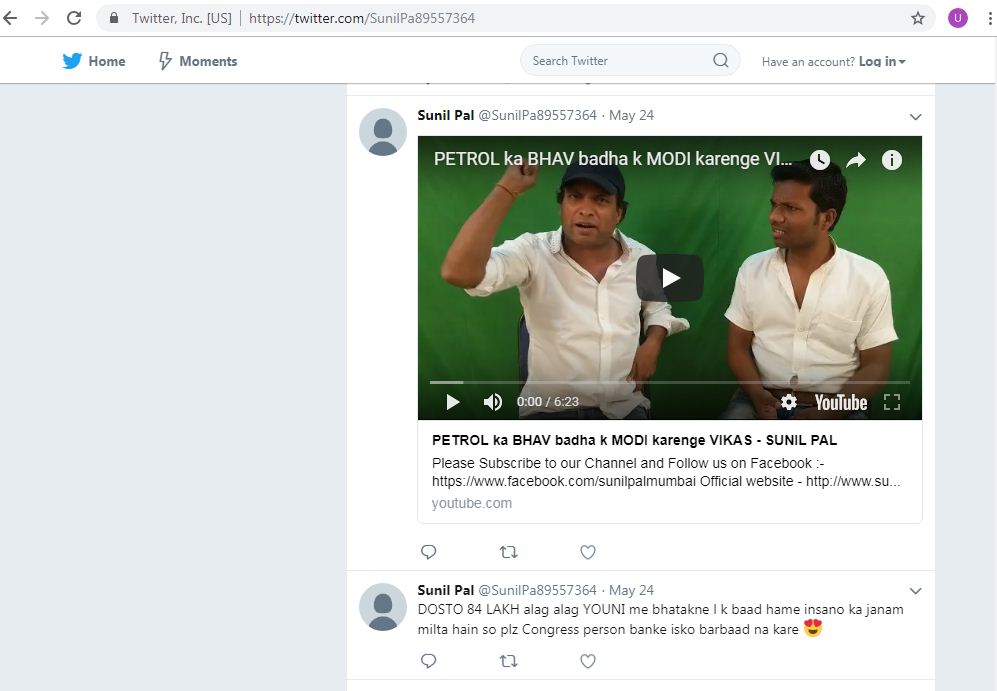This screenshot has height=691, width=997.
Task: Click the Search Twitter input field
Action: point(615,61)
